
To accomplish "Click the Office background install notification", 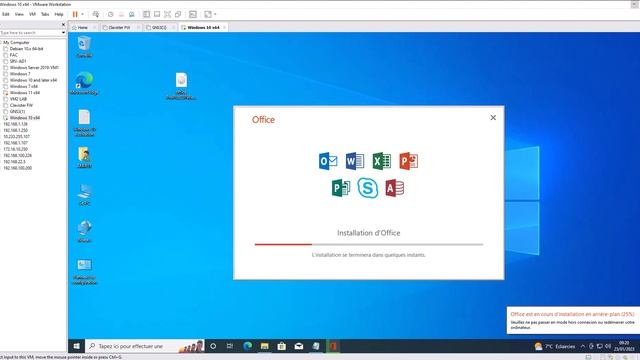I will tap(573, 320).
